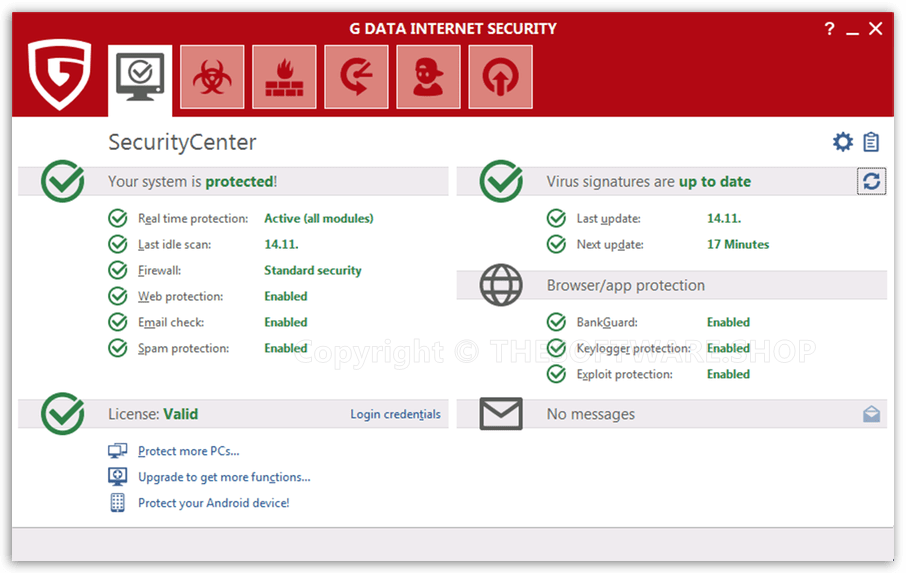This screenshot has height=573, width=906.
Task: Click 'Virus signatures are up to date' header
Action: pos(649,181)
